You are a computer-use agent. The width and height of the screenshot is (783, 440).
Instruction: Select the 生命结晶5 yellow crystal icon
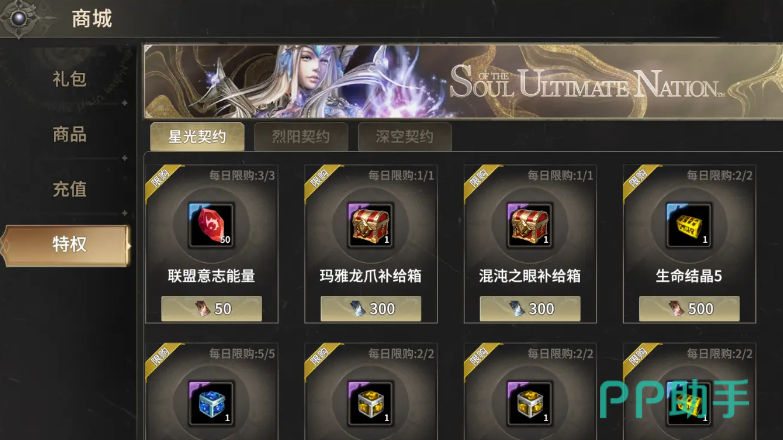pos(689,225)
